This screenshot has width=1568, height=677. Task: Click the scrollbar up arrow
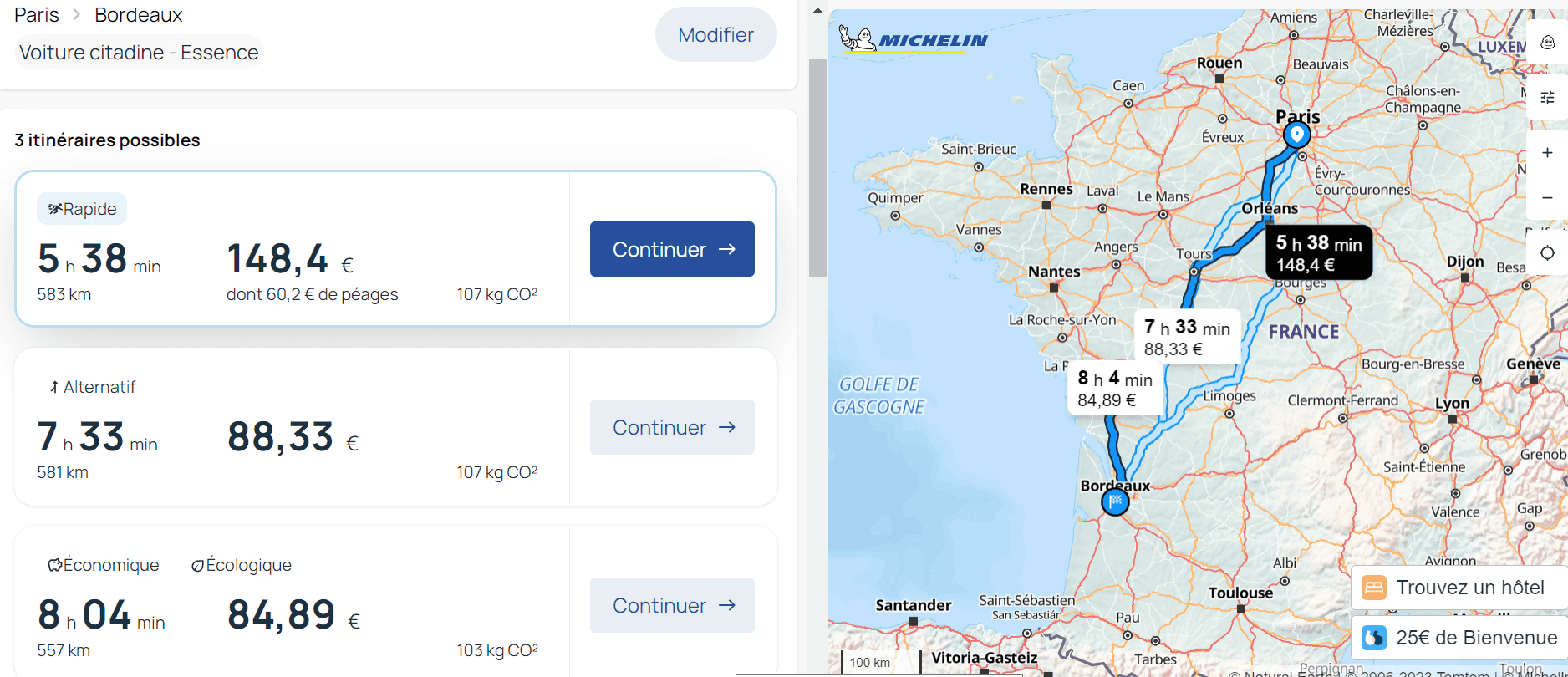(817, 10)
